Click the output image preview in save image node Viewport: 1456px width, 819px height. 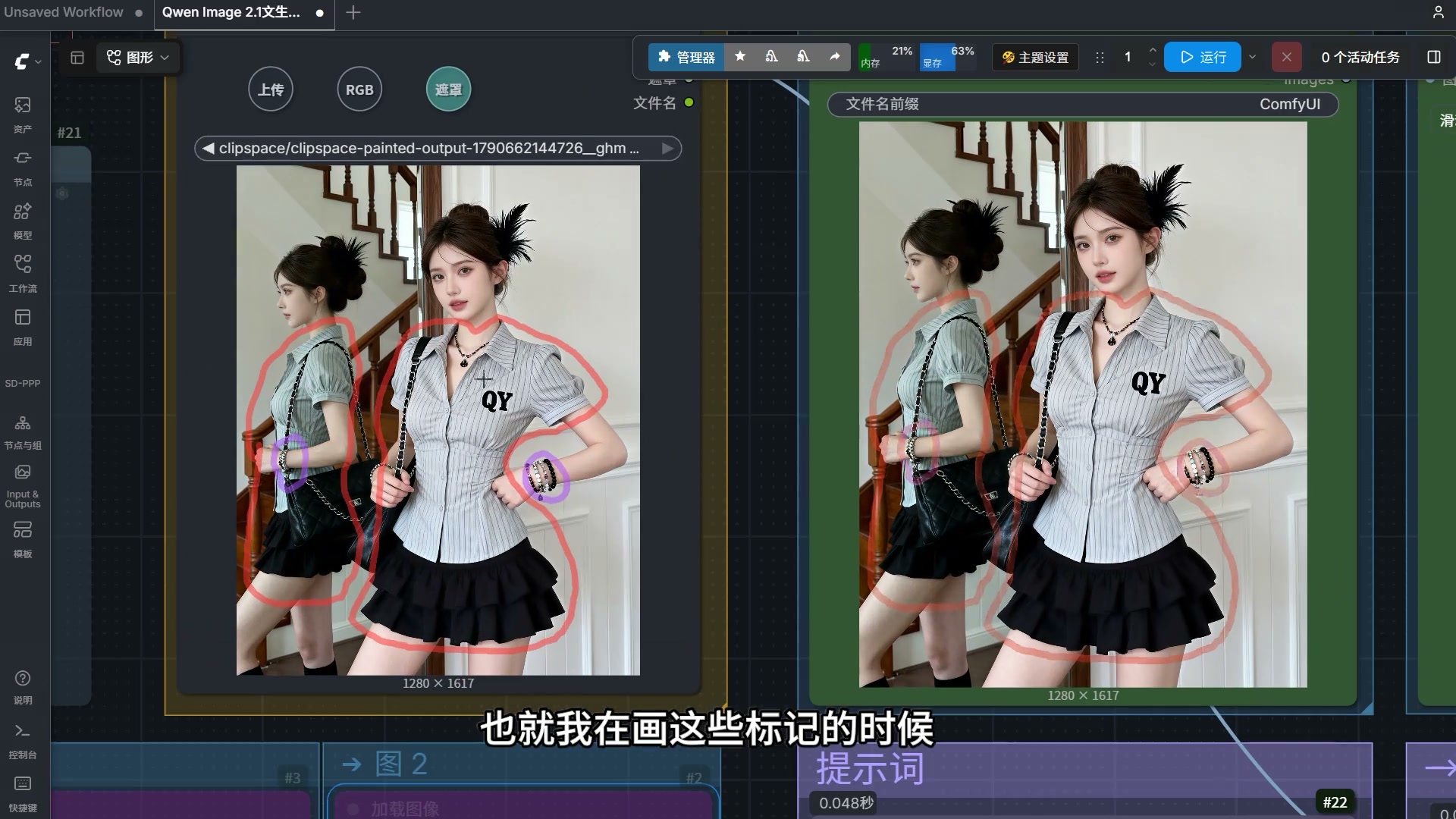click(1082, 404)
